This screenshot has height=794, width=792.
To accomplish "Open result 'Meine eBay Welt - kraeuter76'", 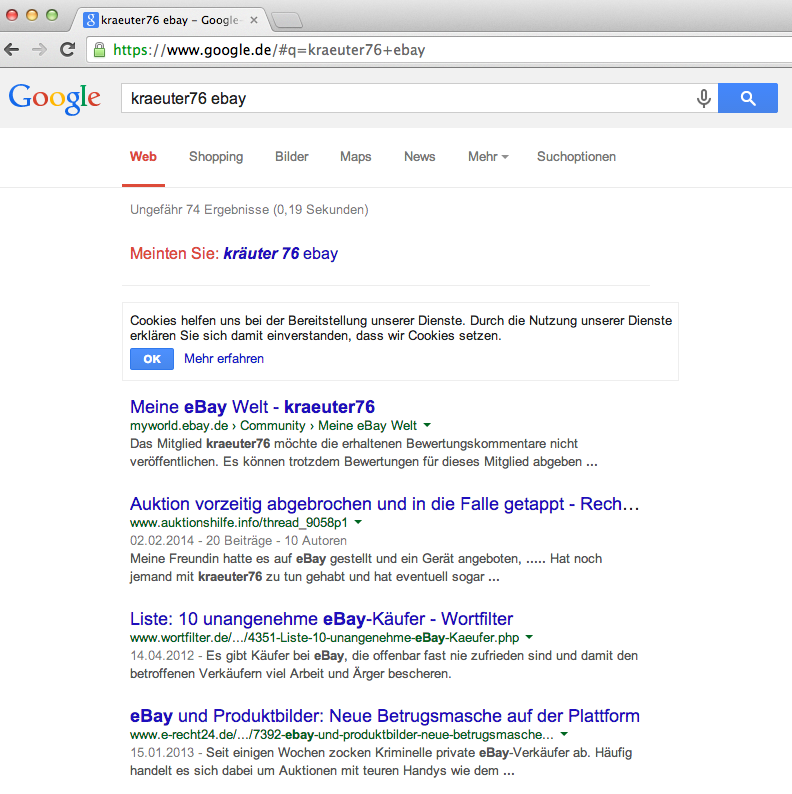I will click(252, 407).
